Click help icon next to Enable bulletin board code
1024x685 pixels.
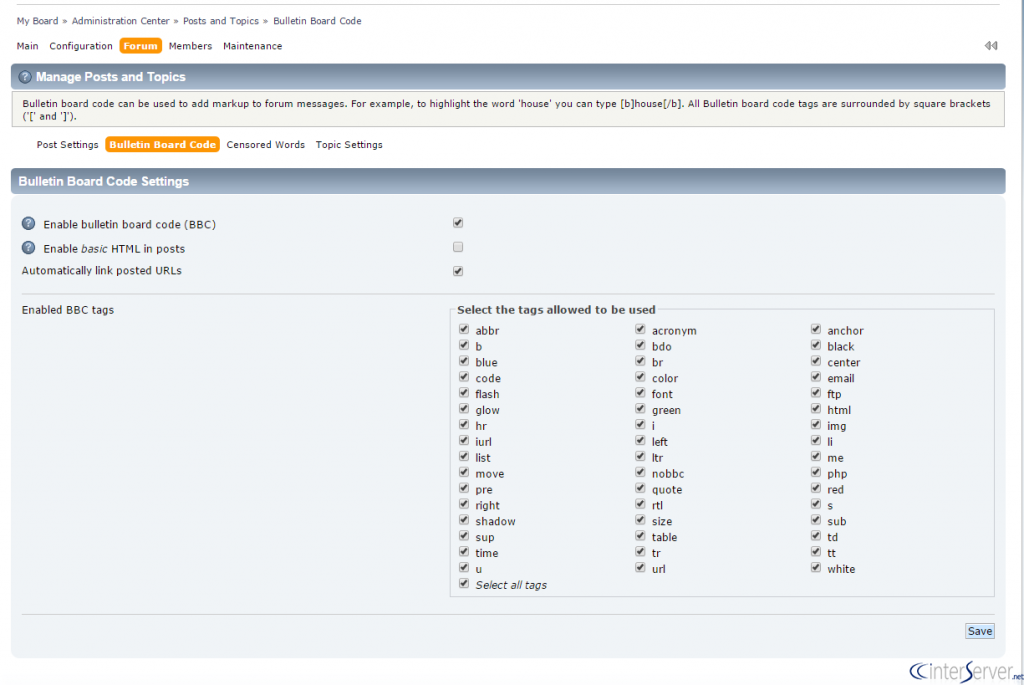[x=29, y=224]
